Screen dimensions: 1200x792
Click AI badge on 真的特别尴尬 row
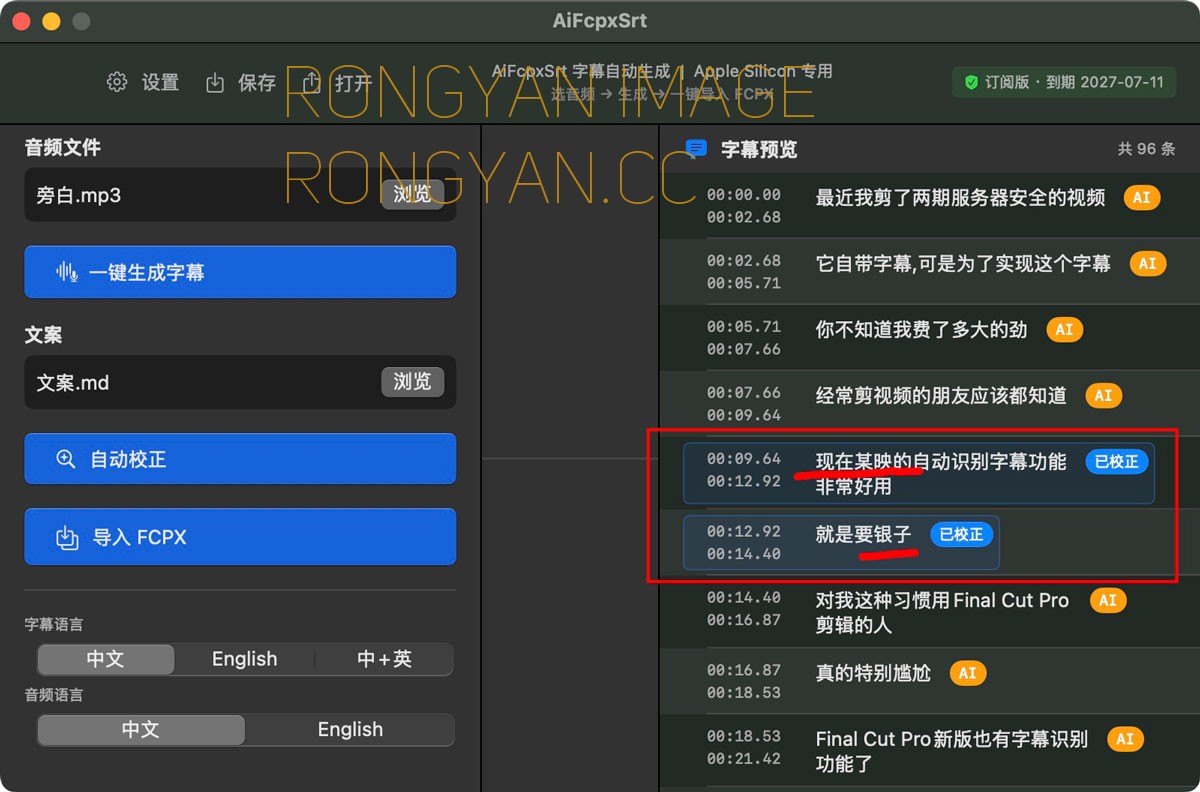coord(967,673)
